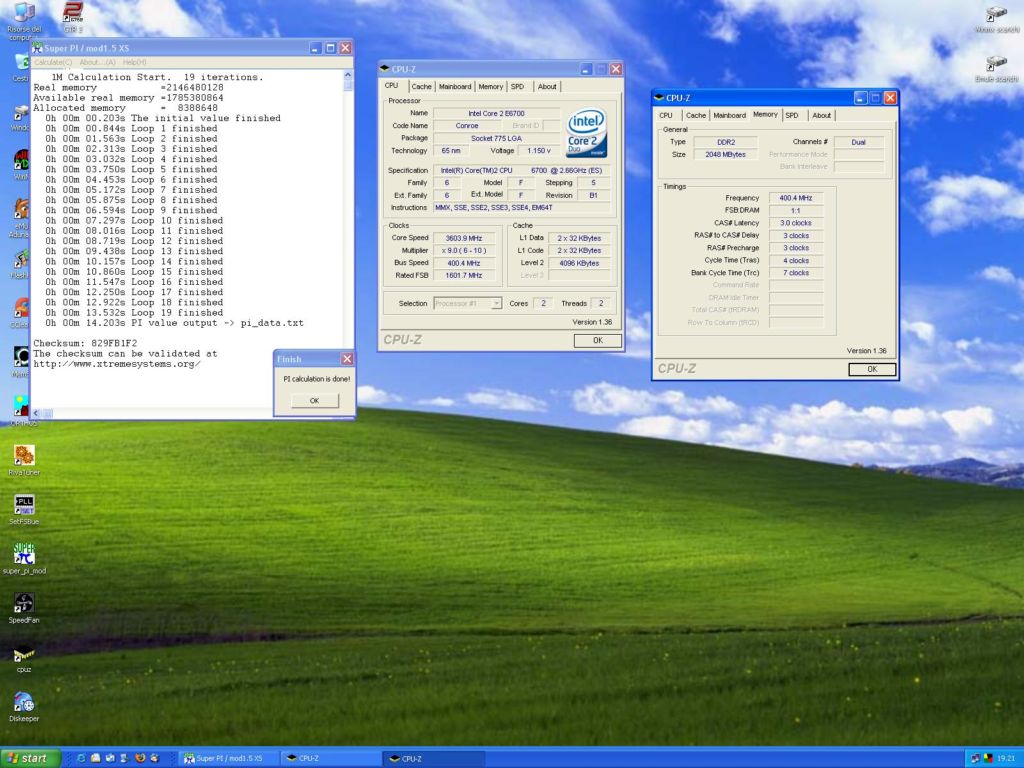The image size is (1024, 768).
Task: Activate the second CPU-Z taskbar button
Action: pyautogui.click(x=434, y=758)
